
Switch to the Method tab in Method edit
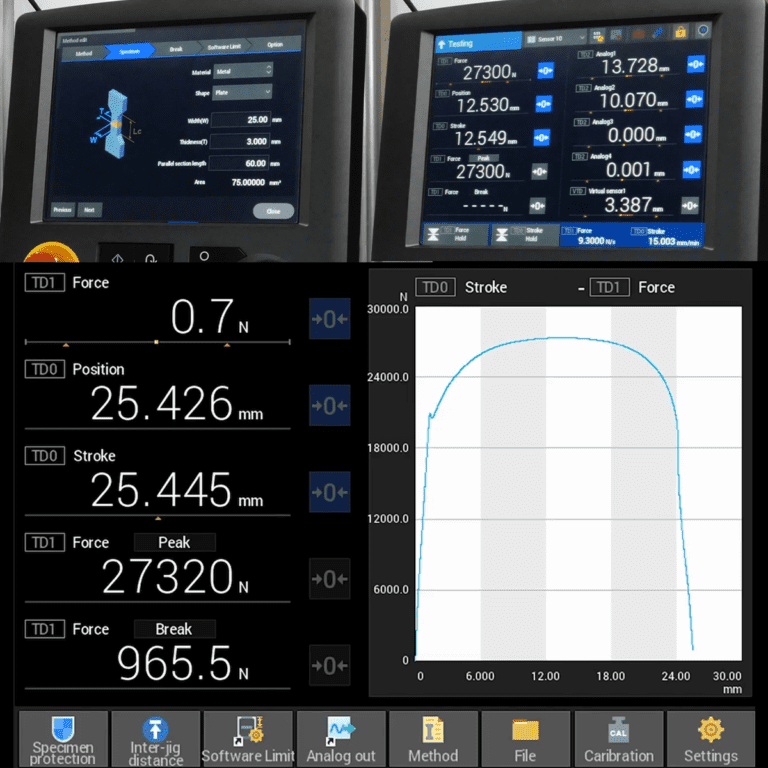pyautogui.click(x=84, y=53)
